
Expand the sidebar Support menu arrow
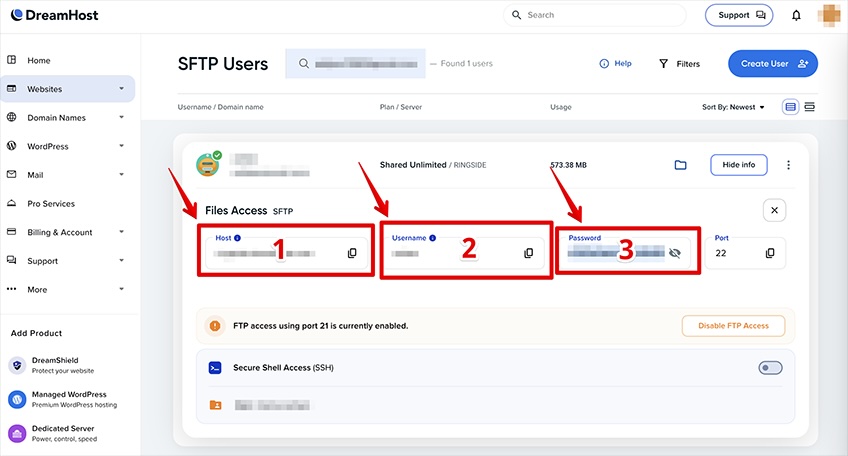(x=121, y=260)
